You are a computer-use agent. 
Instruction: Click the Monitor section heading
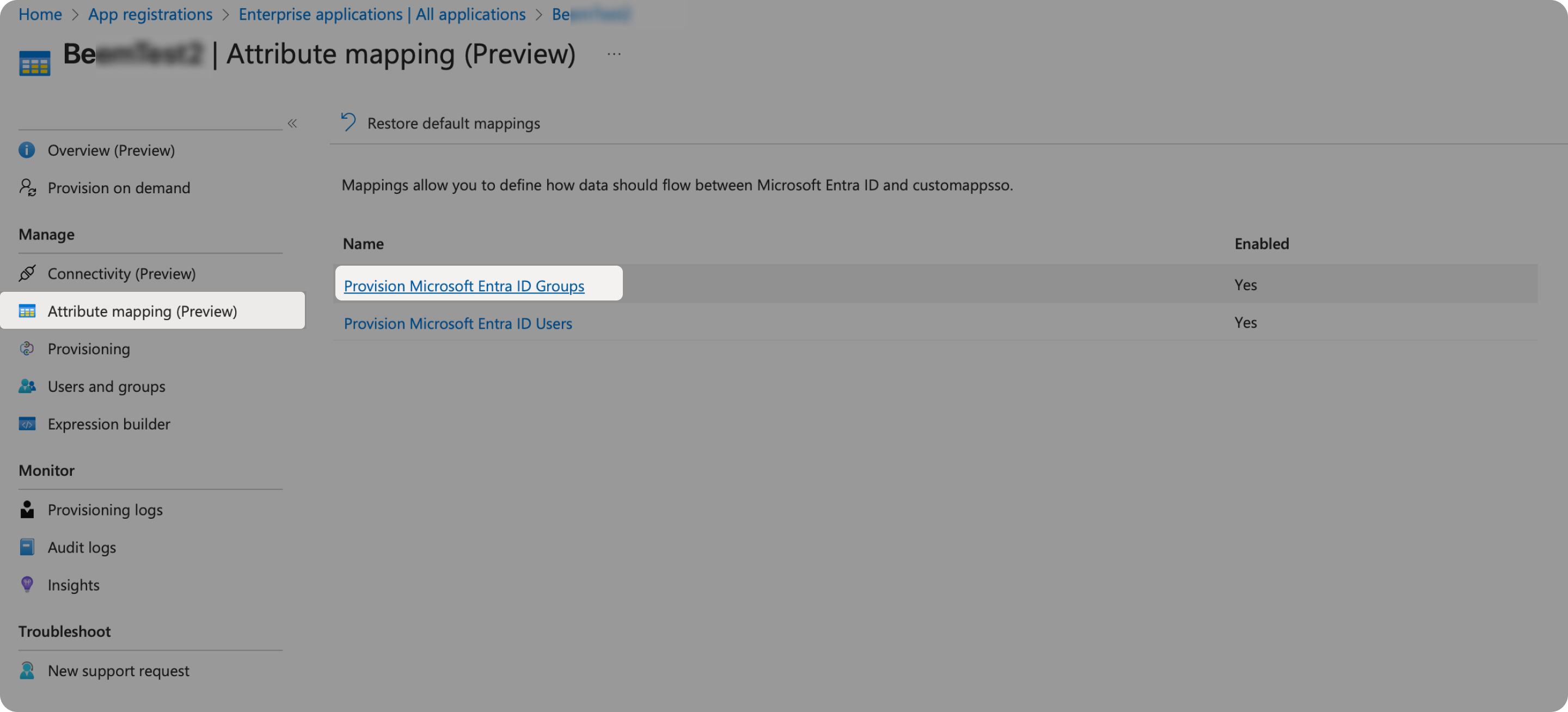(46, 470)
